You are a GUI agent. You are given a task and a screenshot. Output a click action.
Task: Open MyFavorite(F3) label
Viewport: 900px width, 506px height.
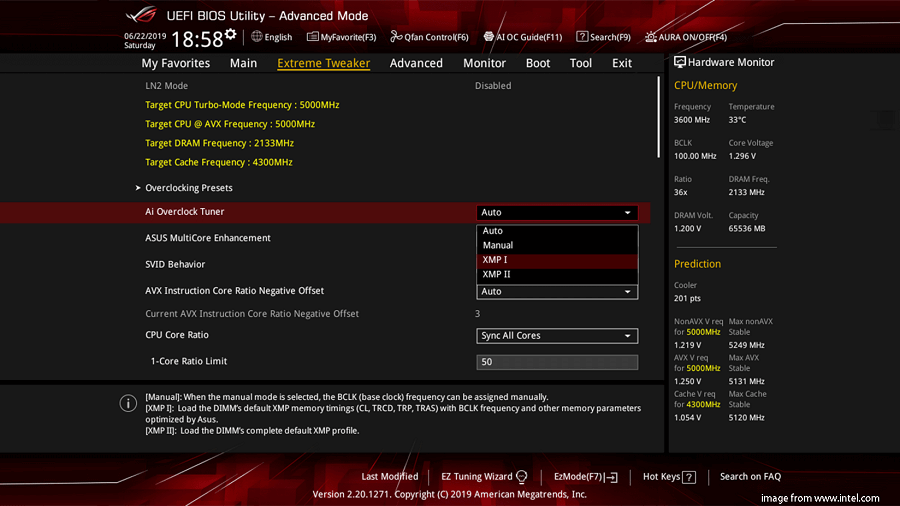tap(348, 37)
